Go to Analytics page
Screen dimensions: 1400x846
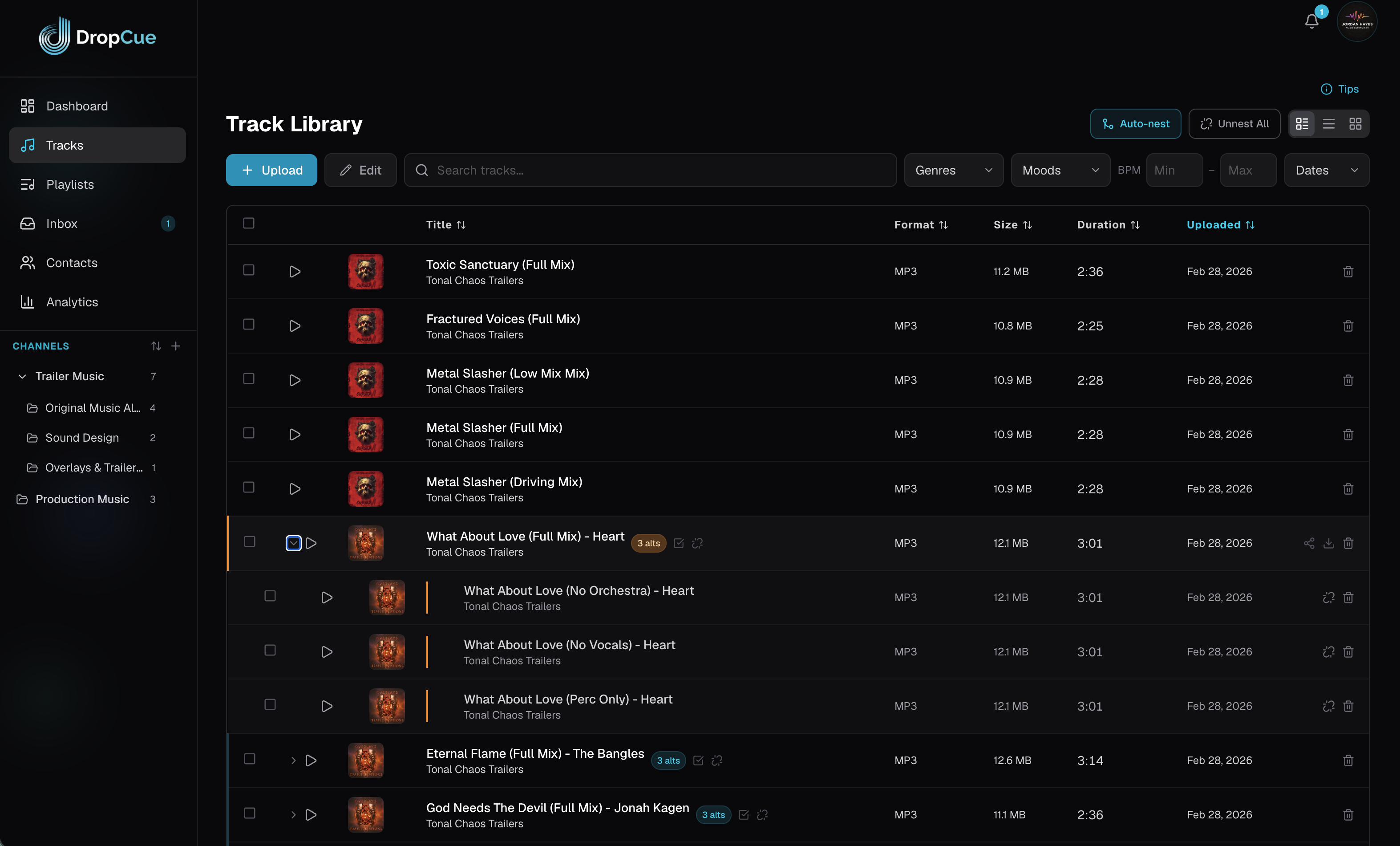tap(72, 302)
